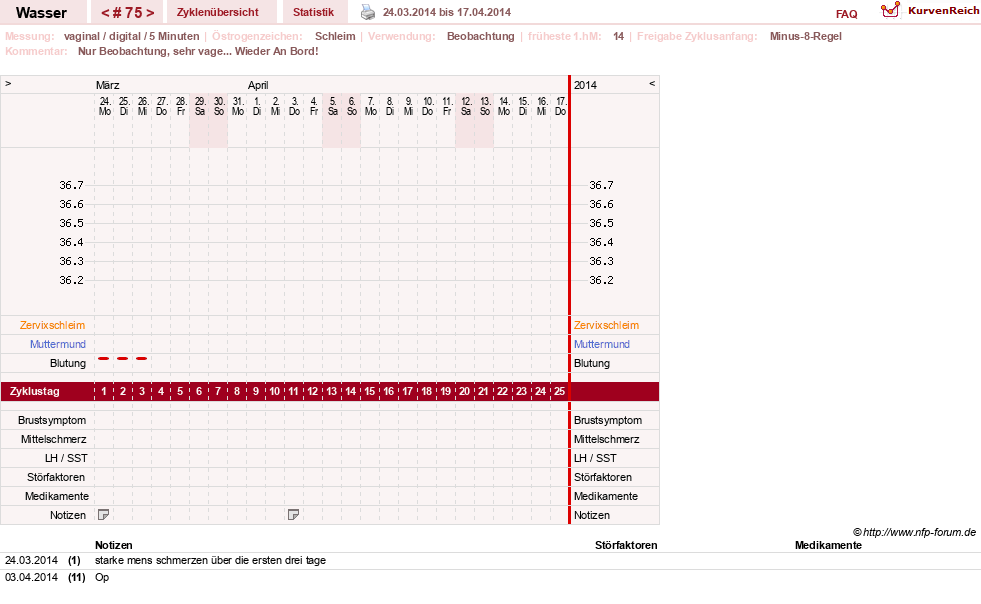This screenshot has width=981, height=604.
Task: Expand the chart with the left '>' arrow
Action: [8, 83]
